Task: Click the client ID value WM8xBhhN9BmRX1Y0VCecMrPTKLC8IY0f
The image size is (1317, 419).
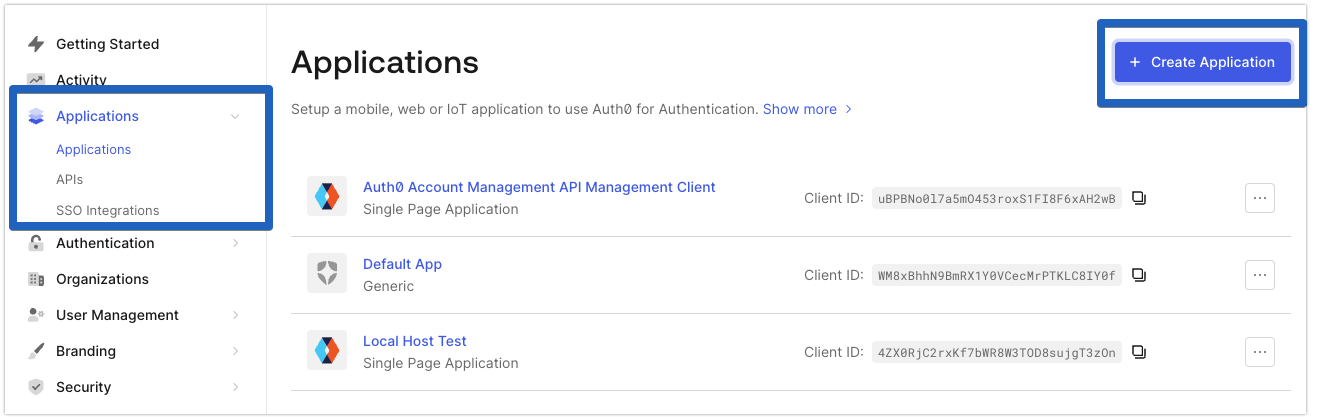Action: pos(996,275)
